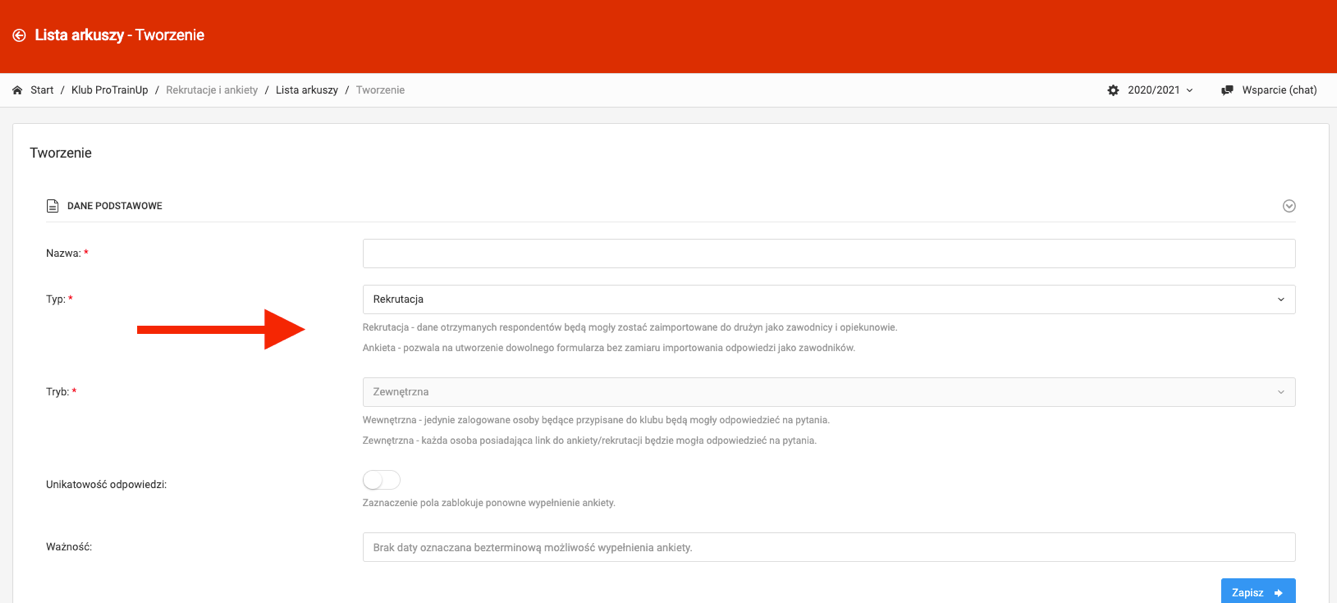Open Rekrutacje i ankiety breadcrumb item
Image resolution: width=1337 pixels, height=603 pixels.
point(211,90)
